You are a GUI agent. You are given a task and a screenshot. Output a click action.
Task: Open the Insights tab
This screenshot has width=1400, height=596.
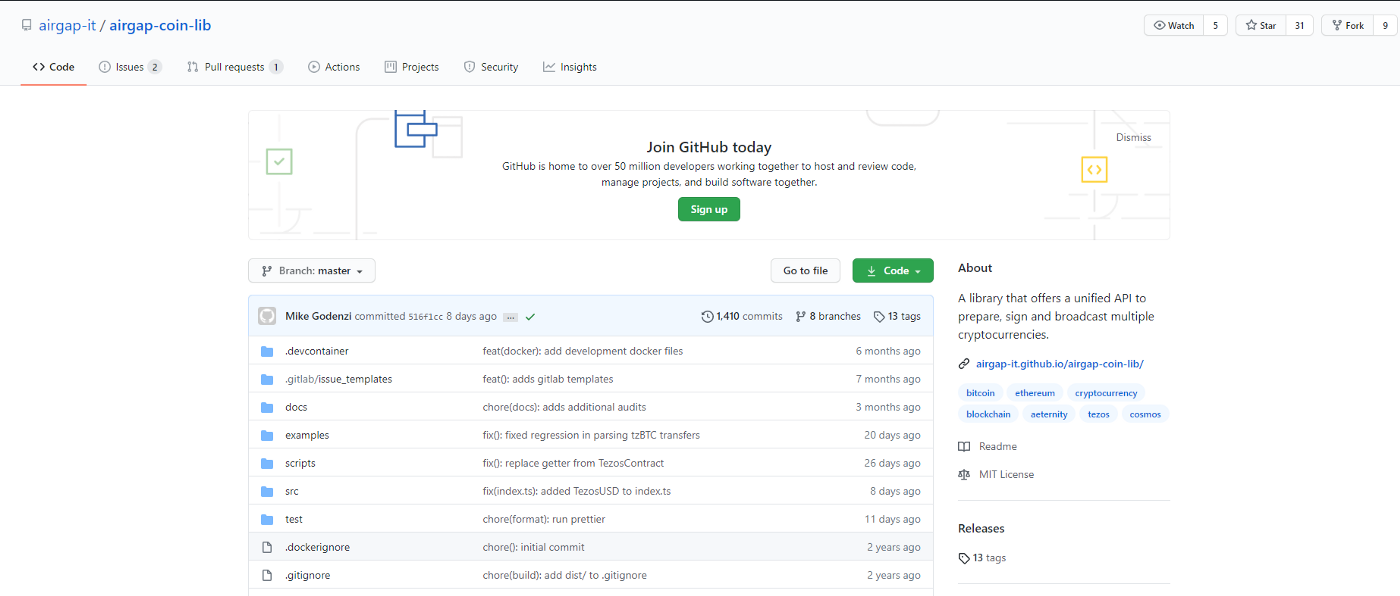570,67
